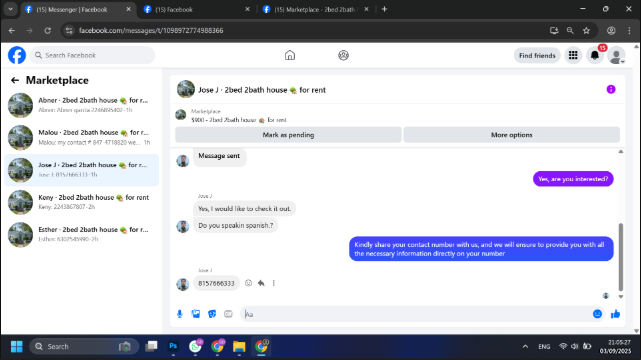Click the 'Do you speakin spanish.?' message
Image resolution: width=641 pixels, height=360 pixels.
tap(235, 225)
